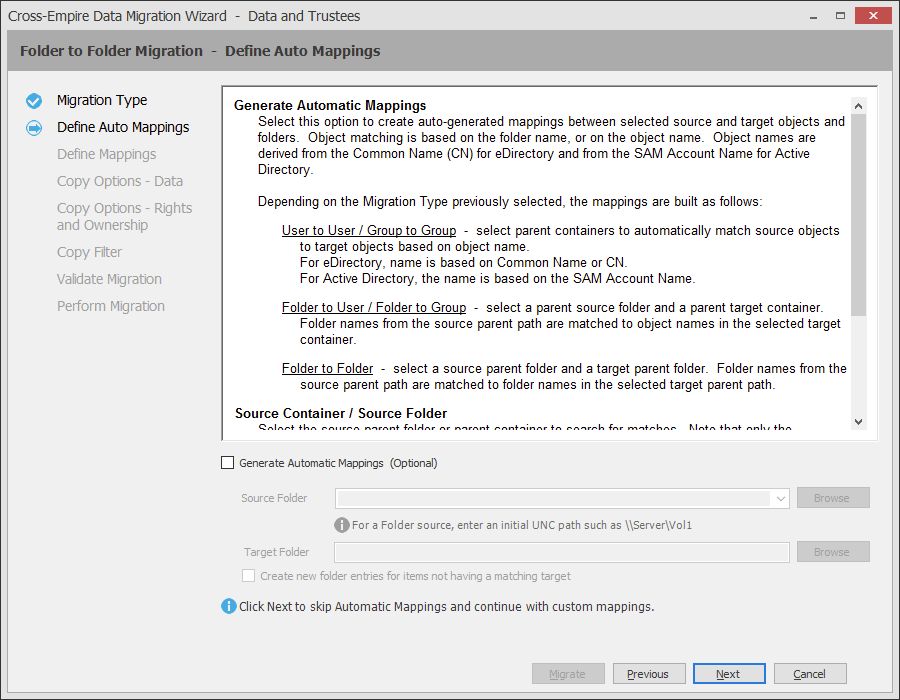The height and width of the screenshot is (700, 900).
Task: Enable Generate Automatic Mappings checkbox
Action: click(227, 463)
